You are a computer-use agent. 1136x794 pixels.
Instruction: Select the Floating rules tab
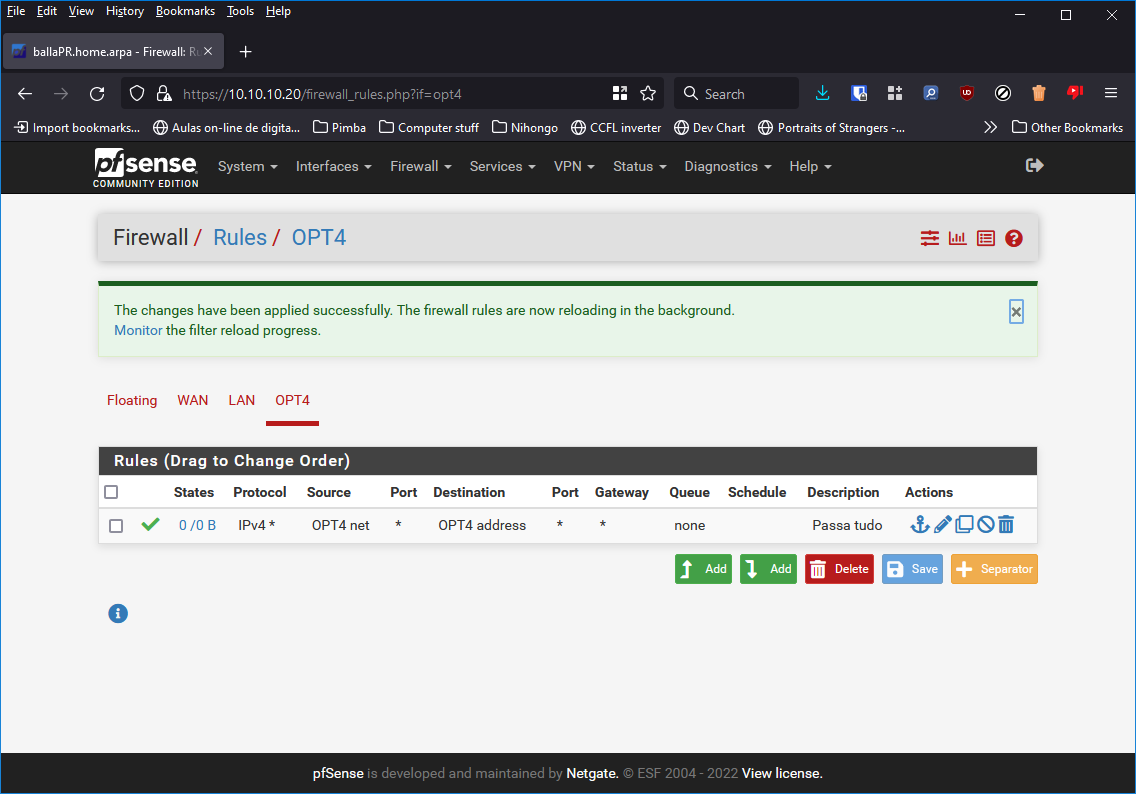(x=132, y=400)
